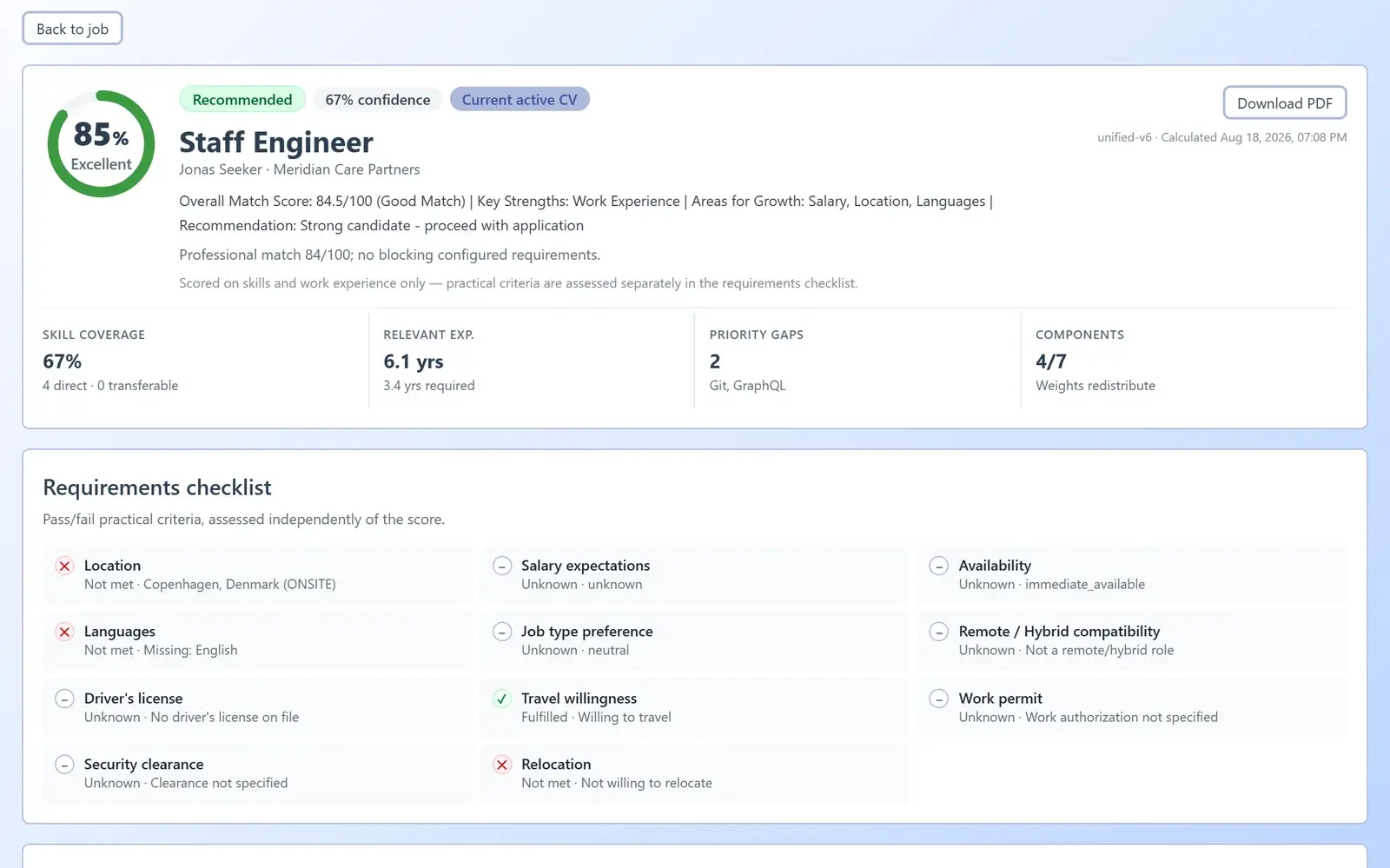Viewport: 1390px width, 868px height.
Task: Click the Professional match 84/100 line
Action: 389,255
